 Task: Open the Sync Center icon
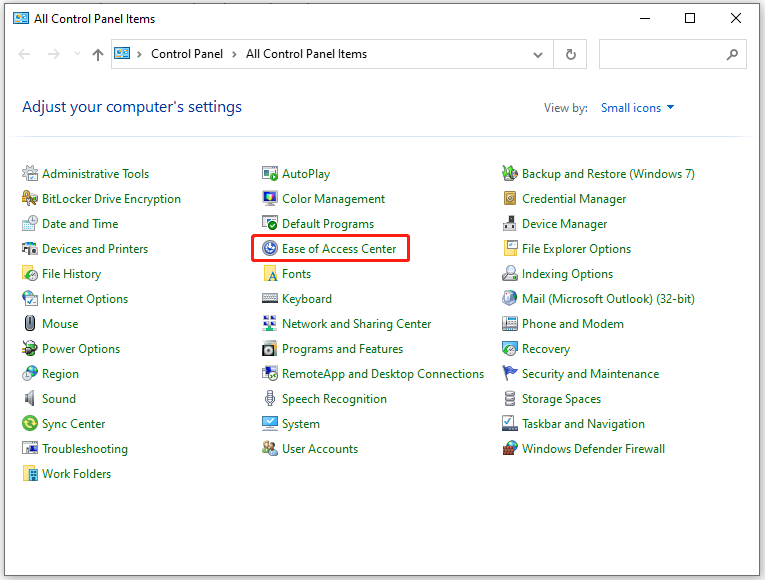point(30,424)
